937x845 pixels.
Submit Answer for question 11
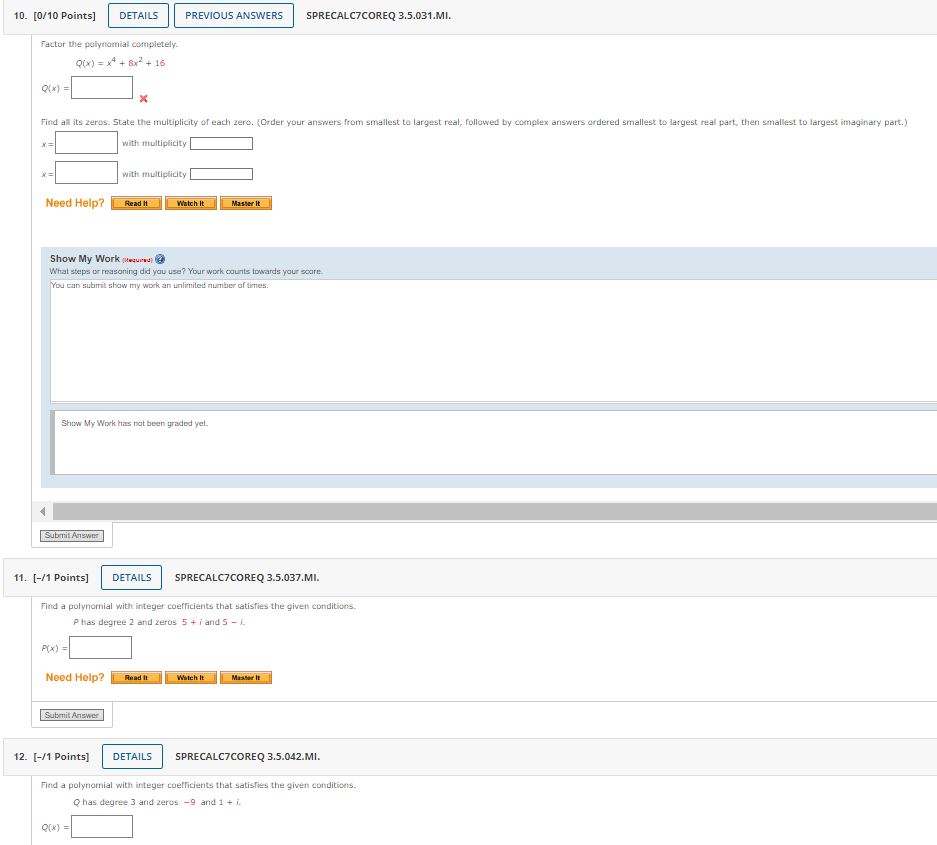coord(71,714)
